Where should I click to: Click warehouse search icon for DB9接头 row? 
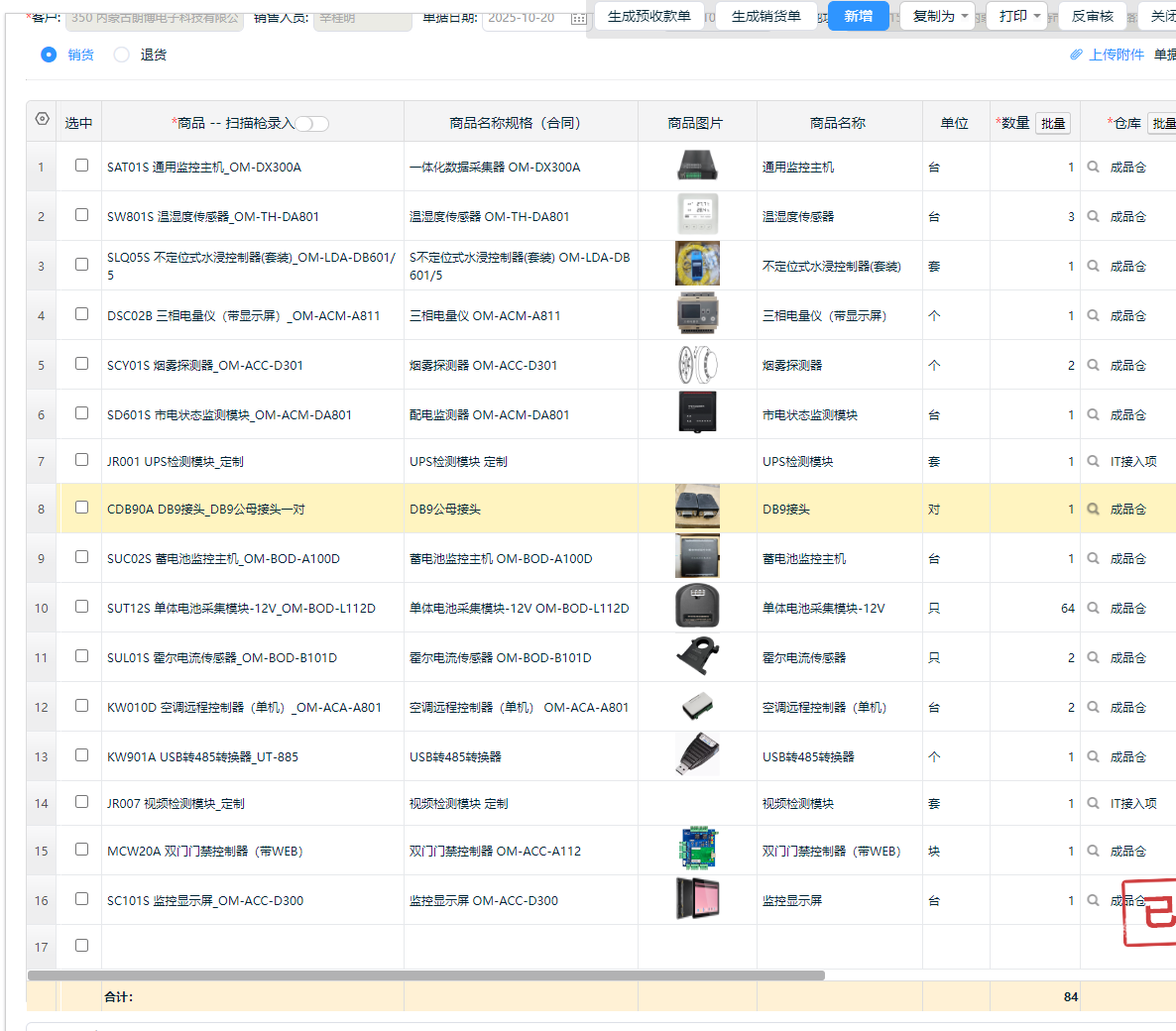point(1093,510)
